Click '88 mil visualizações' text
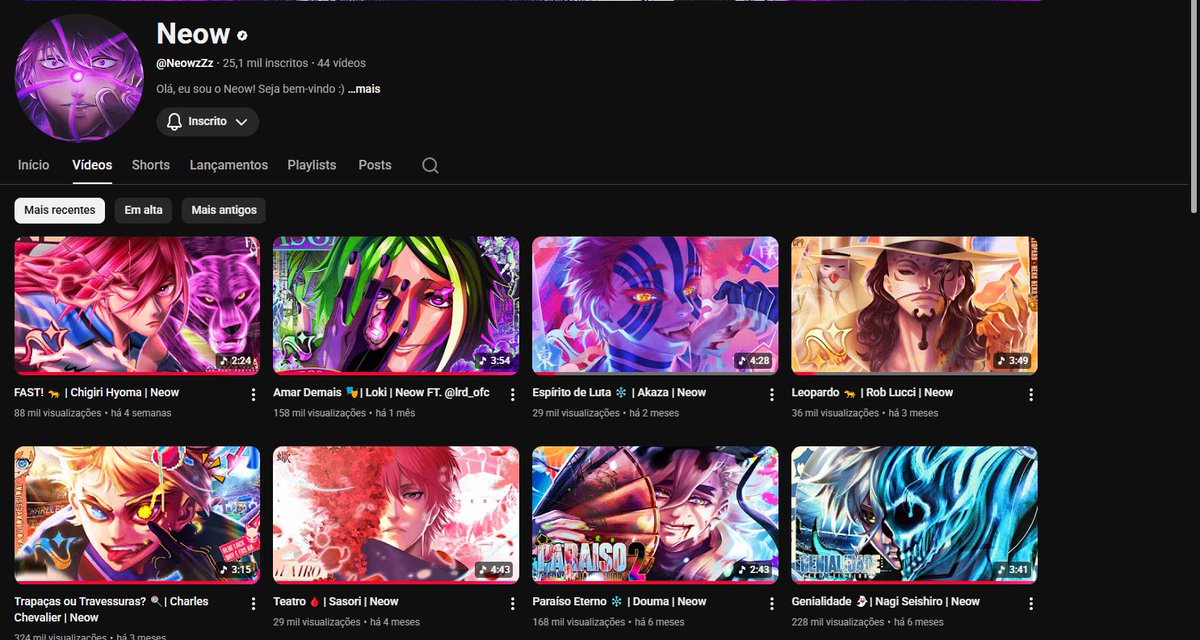The image size is (1200, 640). (x=58, y=413)
